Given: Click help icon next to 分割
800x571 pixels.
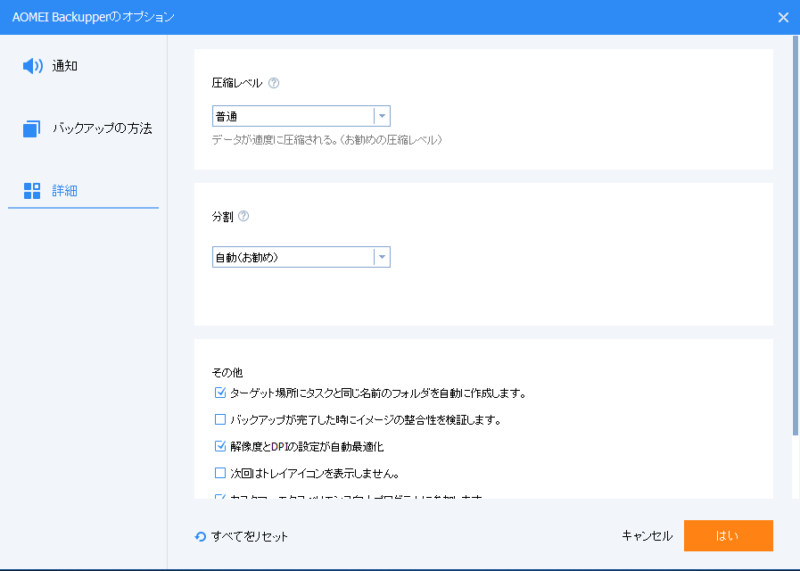Looking at the screenshot, I should 243,215.
